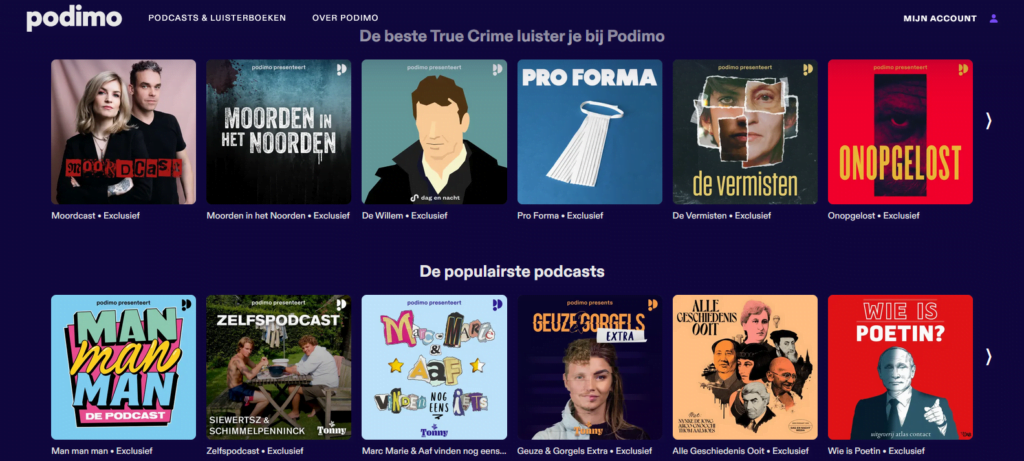This screenshot has width=1024, height=461.
Task: Choose Geuze & Gorgels Extra cover
Action: click(x=590, y=367)
